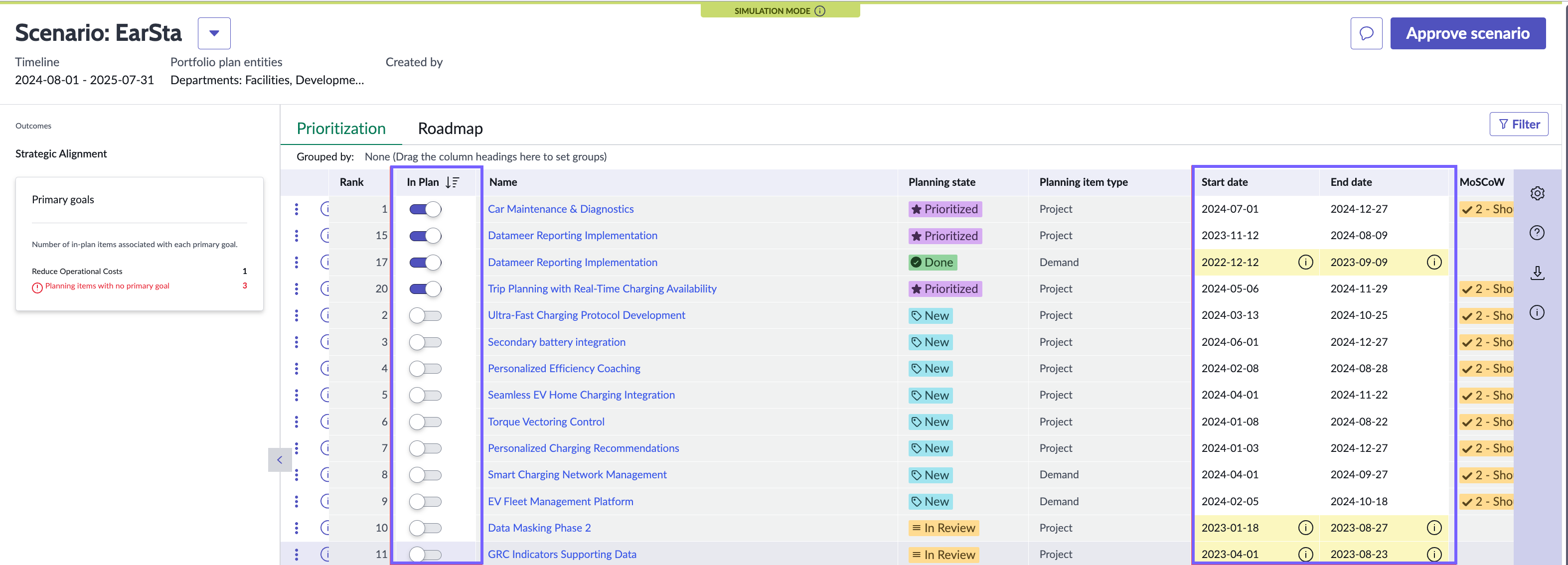1568x565 pixels.
Task: Click the Simulation Mode info icon
Action: click(820, 11)
